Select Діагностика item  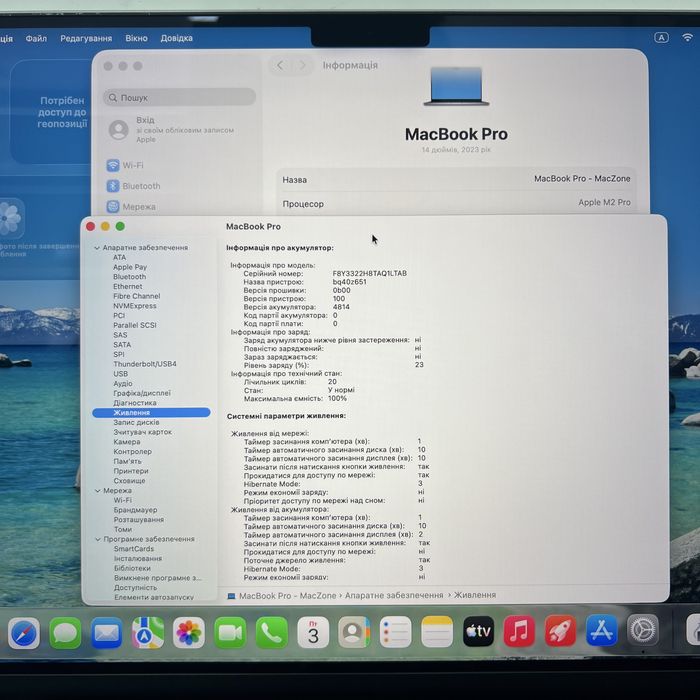pos(135,403)
